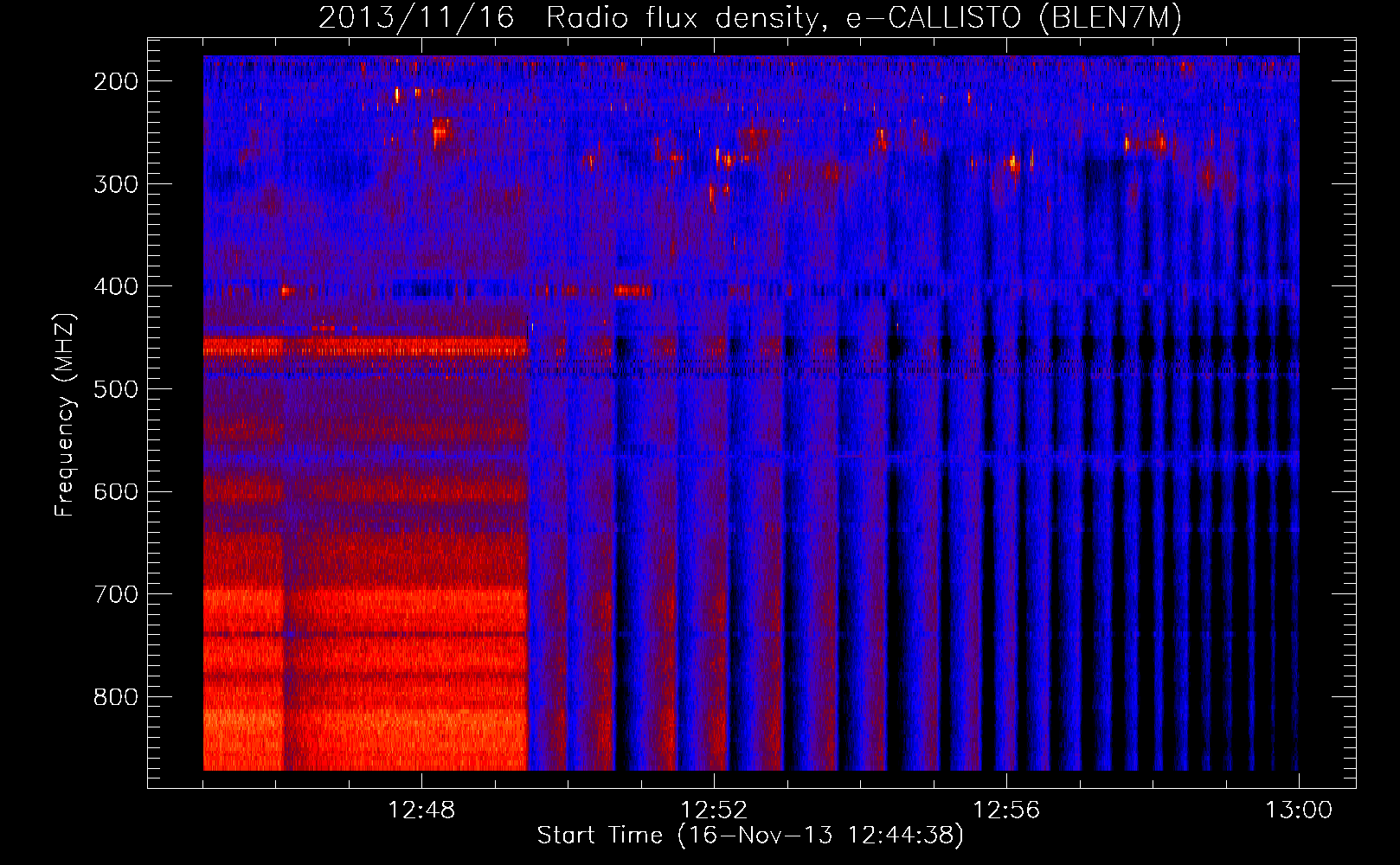Click the 12:48 time tick label
The height and width of the screenshot is (865, 1400).
(x=421, y=811)
